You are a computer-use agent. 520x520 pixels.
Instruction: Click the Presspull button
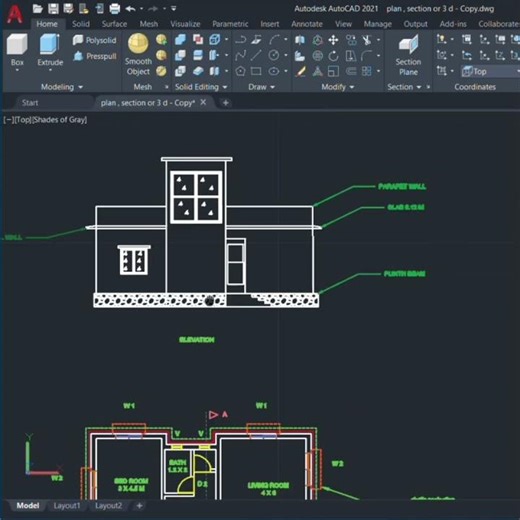95,56
